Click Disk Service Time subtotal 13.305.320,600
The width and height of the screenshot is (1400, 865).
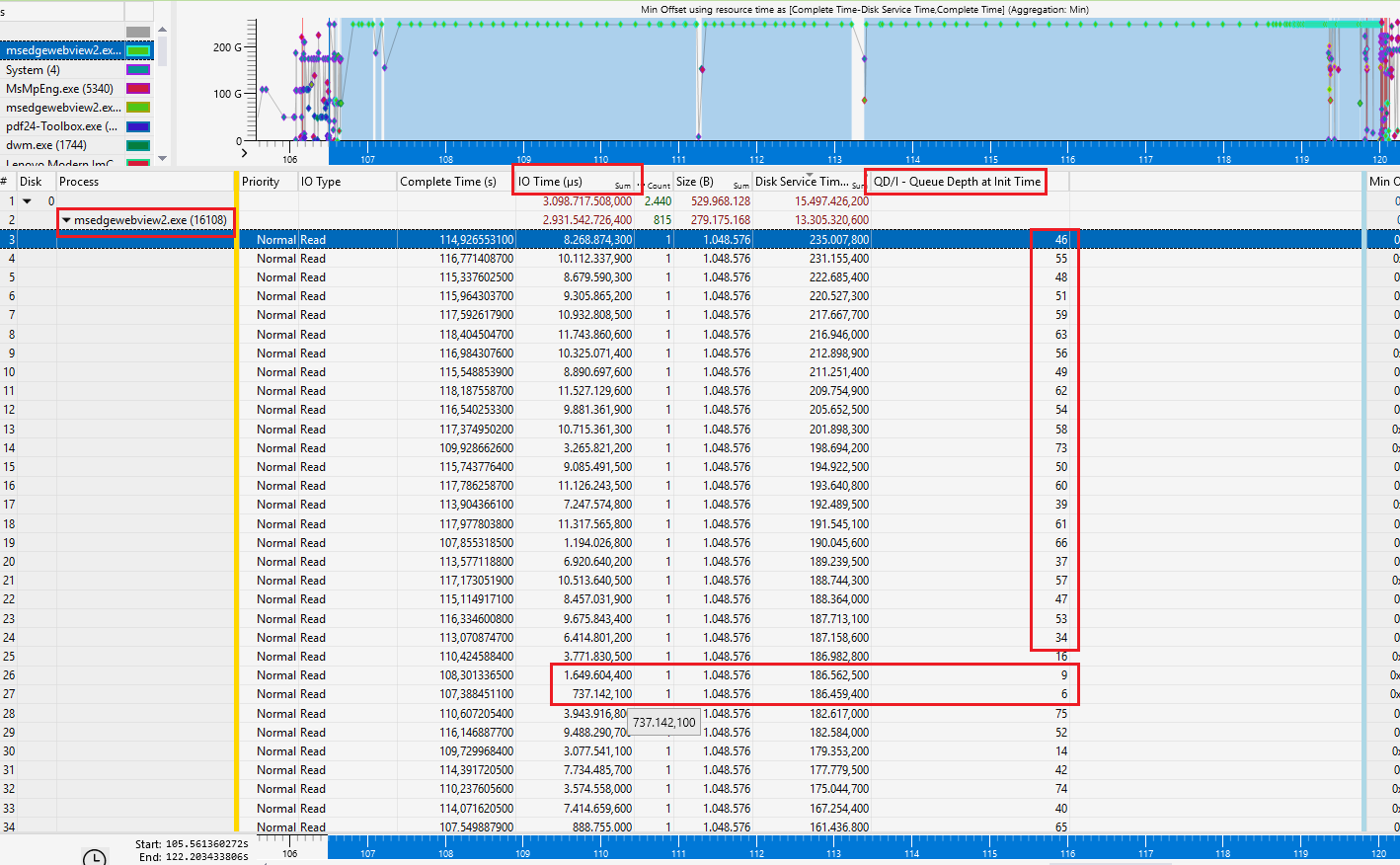tap(832, 220)
